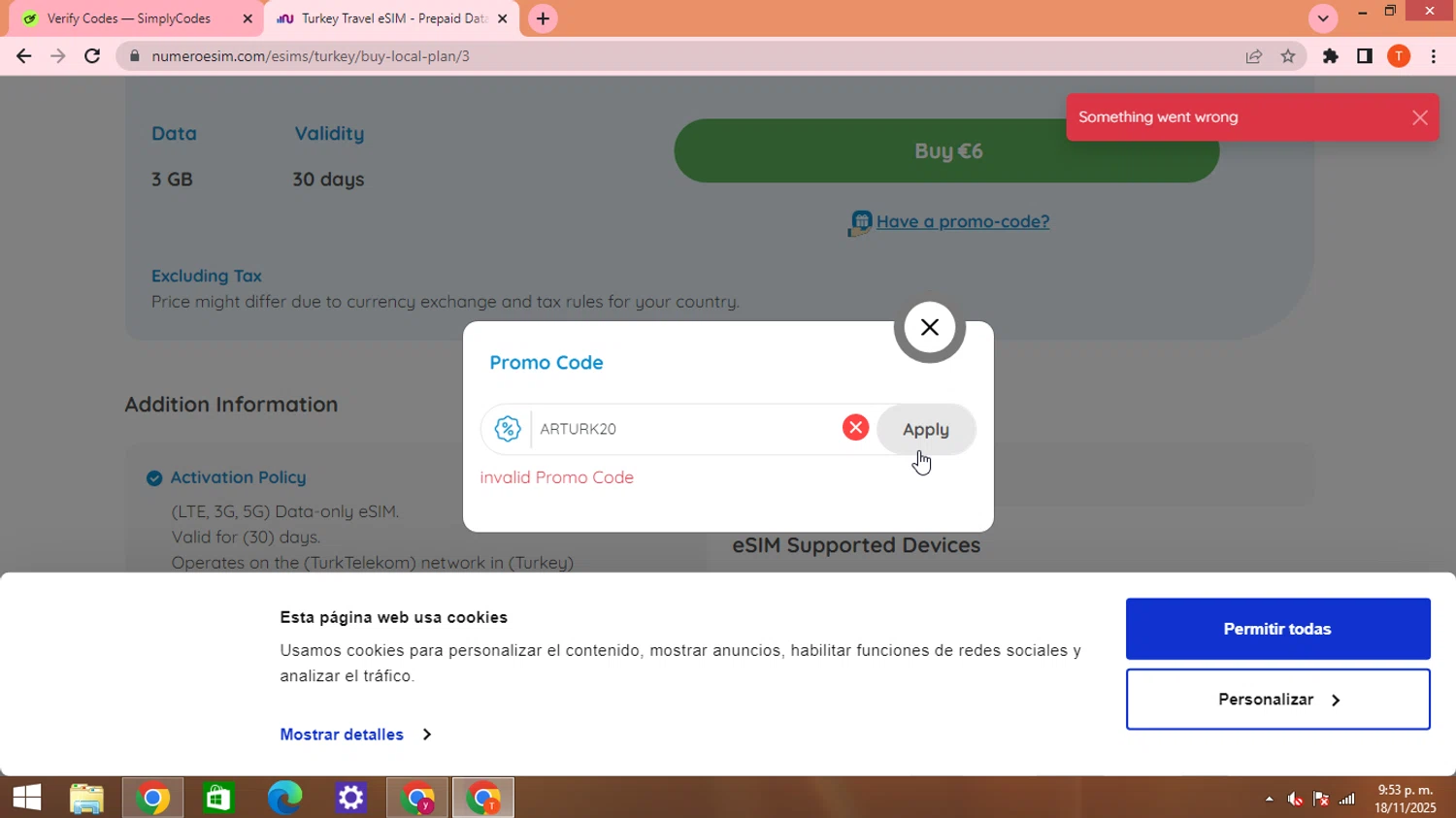Reload the current page
The height and width of the screenshot is (818, 1456).
(x=92, y=56)
